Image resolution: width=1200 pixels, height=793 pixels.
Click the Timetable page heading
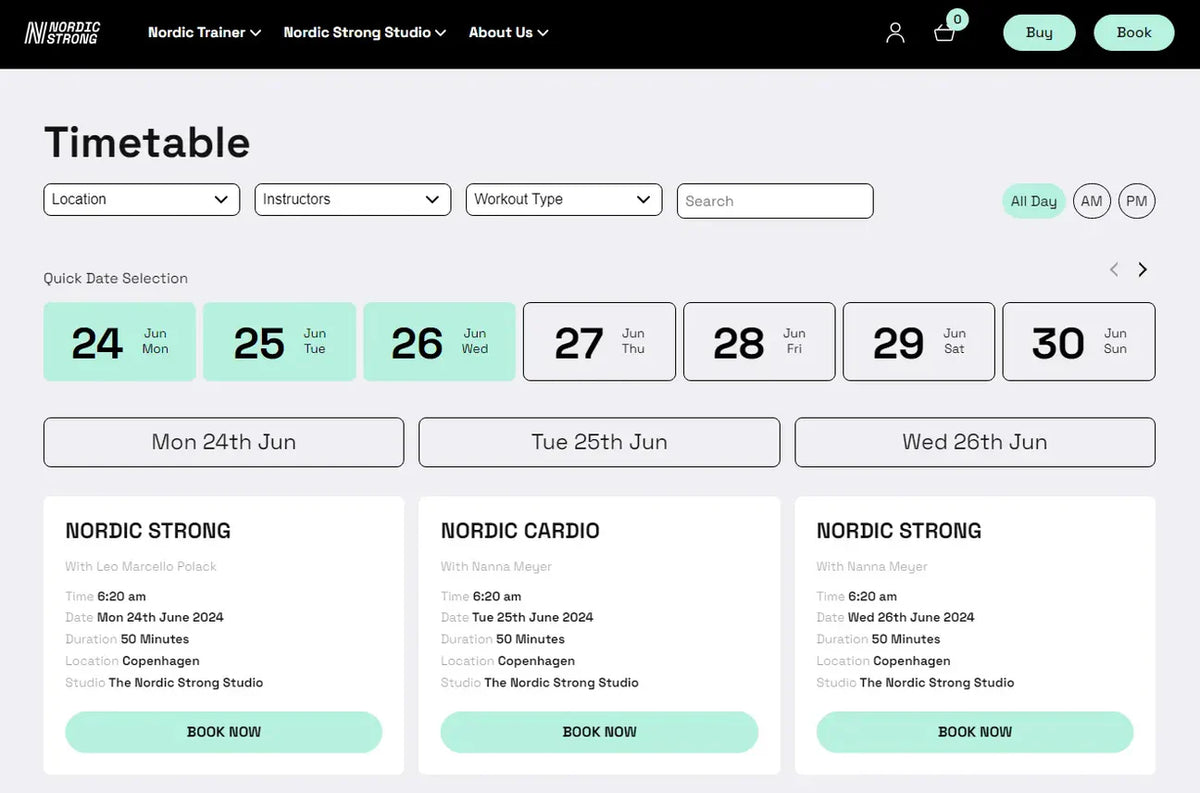click(x=147, y=142)
